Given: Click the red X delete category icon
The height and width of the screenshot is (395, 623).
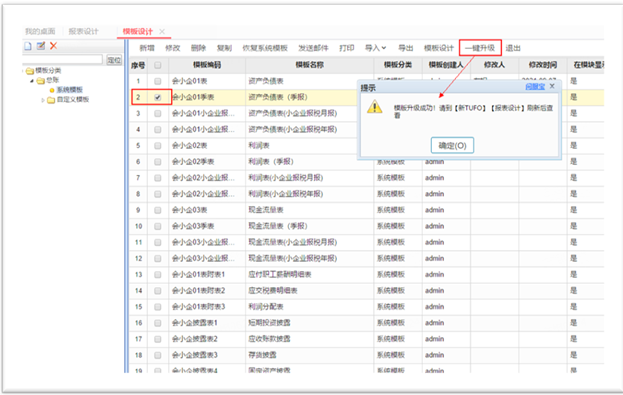Looking at the screenshot, I should (54, 46).
